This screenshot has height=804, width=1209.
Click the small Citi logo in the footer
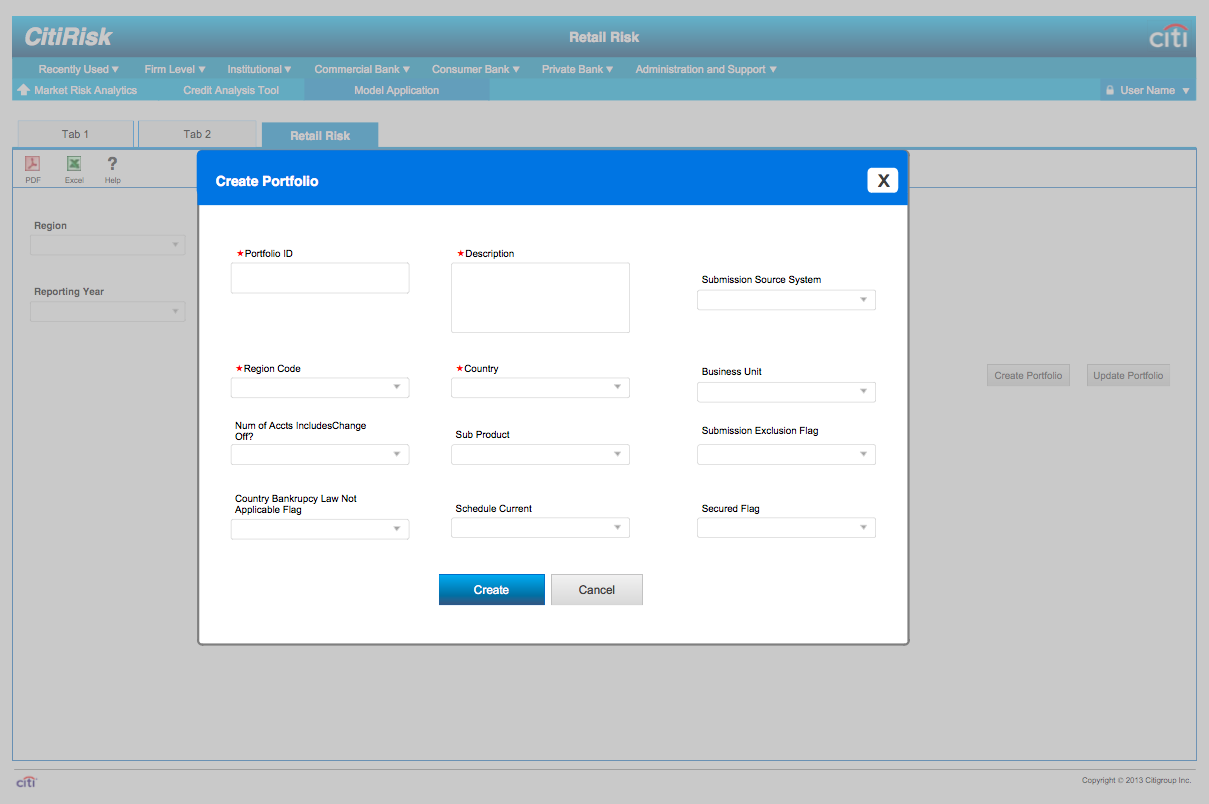coord(26,782)
